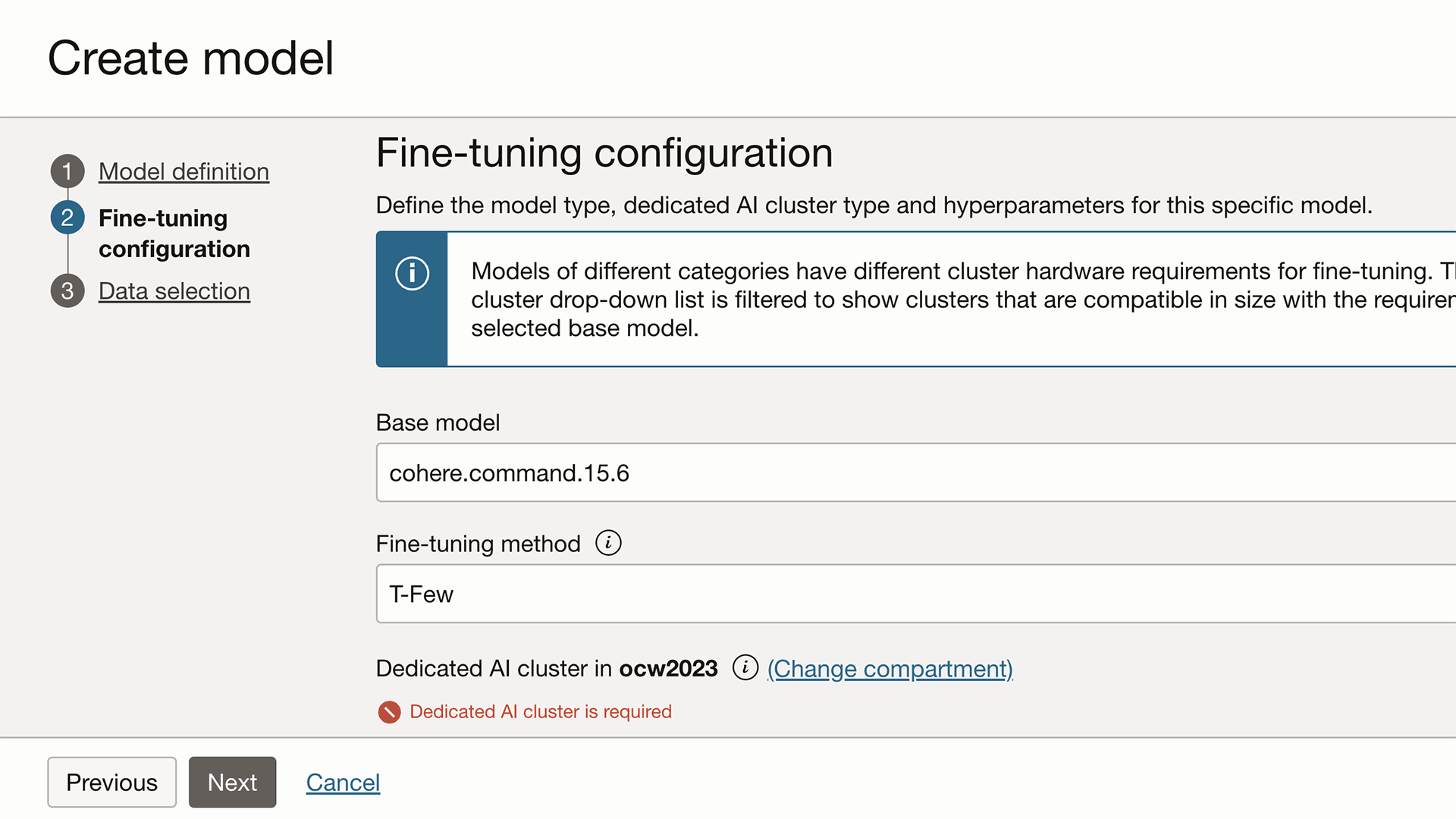The width and height of the screenshot is (1456, 819).
Task: Navigate to the Model definition step
Action: [184, 171]
